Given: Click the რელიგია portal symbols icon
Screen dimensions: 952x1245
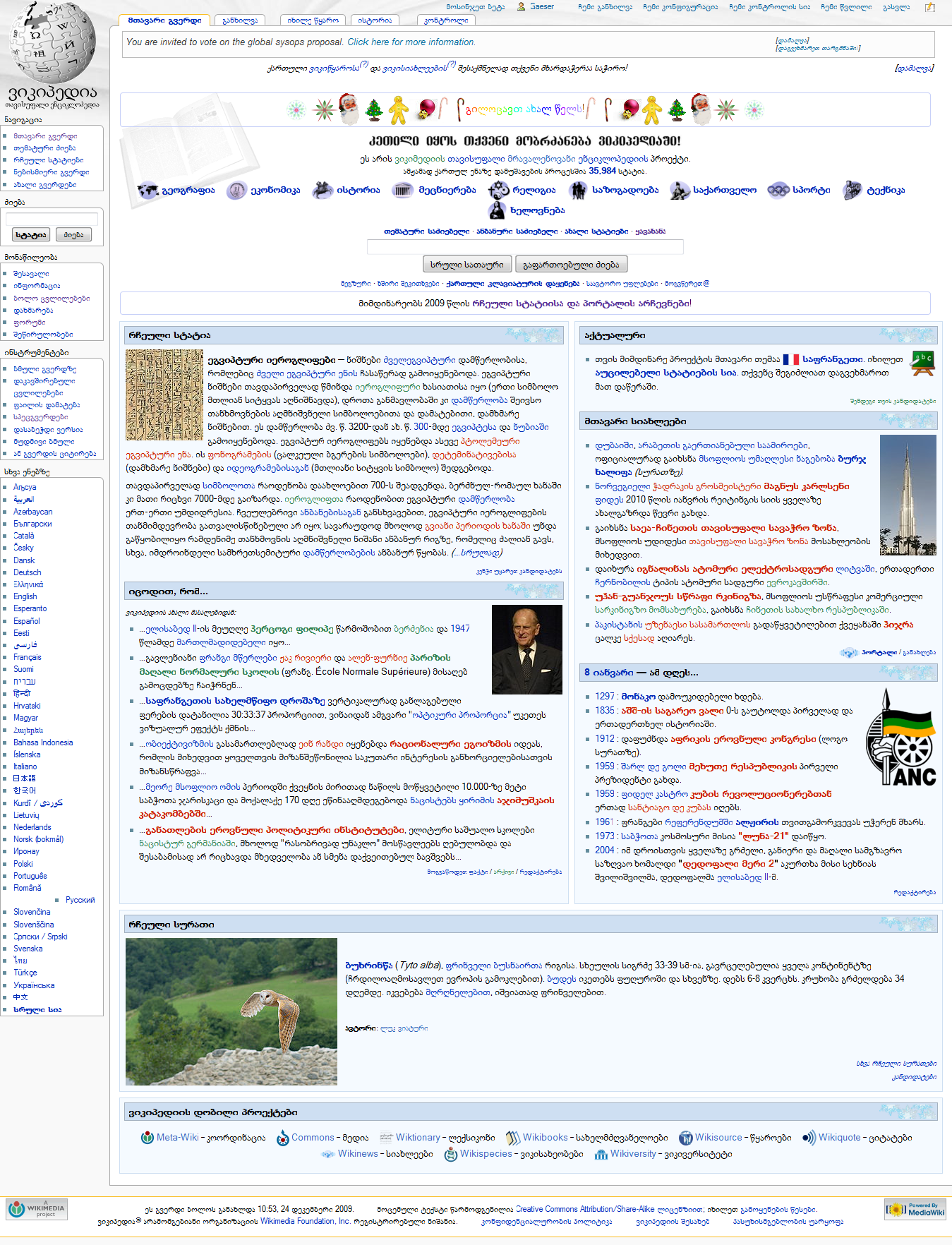Looking at the screenshot, I should pos(498,190).
